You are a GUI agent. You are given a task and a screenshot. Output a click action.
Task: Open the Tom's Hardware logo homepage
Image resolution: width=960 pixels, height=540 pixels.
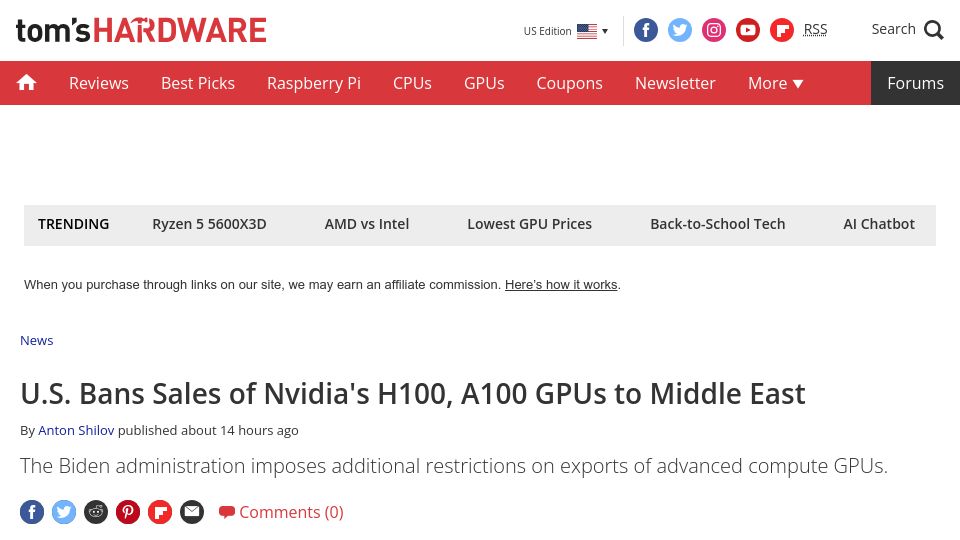click(x=141, y=31)
